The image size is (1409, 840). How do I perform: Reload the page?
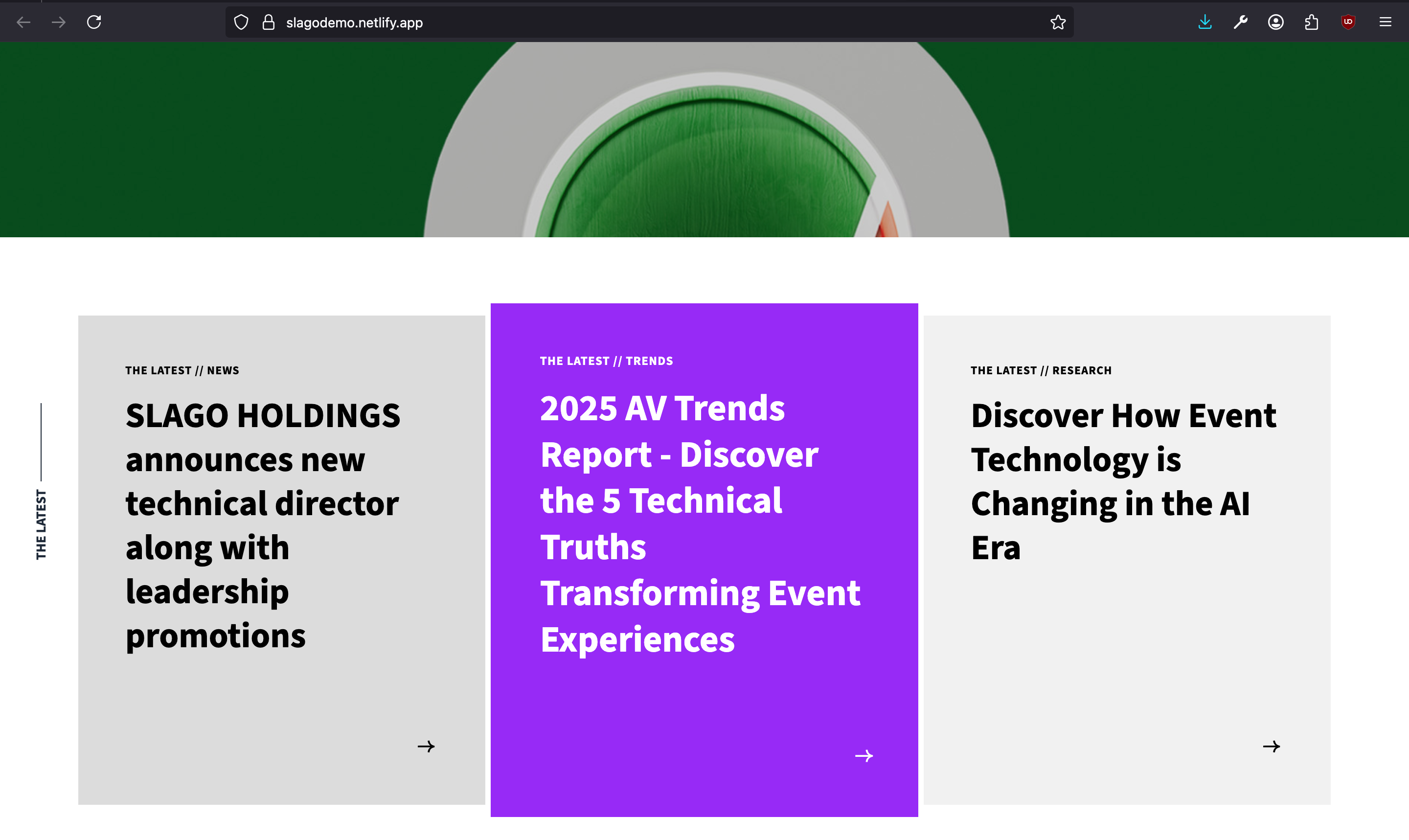(94, 22)
